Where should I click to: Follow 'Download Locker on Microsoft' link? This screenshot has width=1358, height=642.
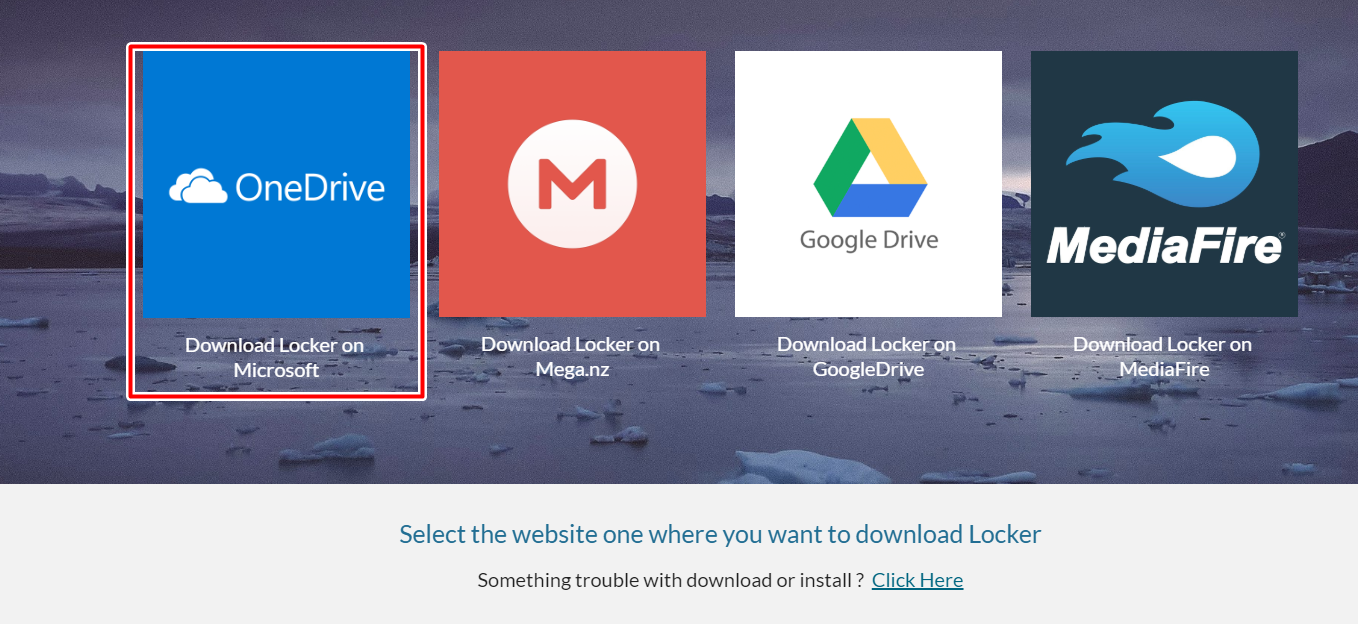click(275, 358)
